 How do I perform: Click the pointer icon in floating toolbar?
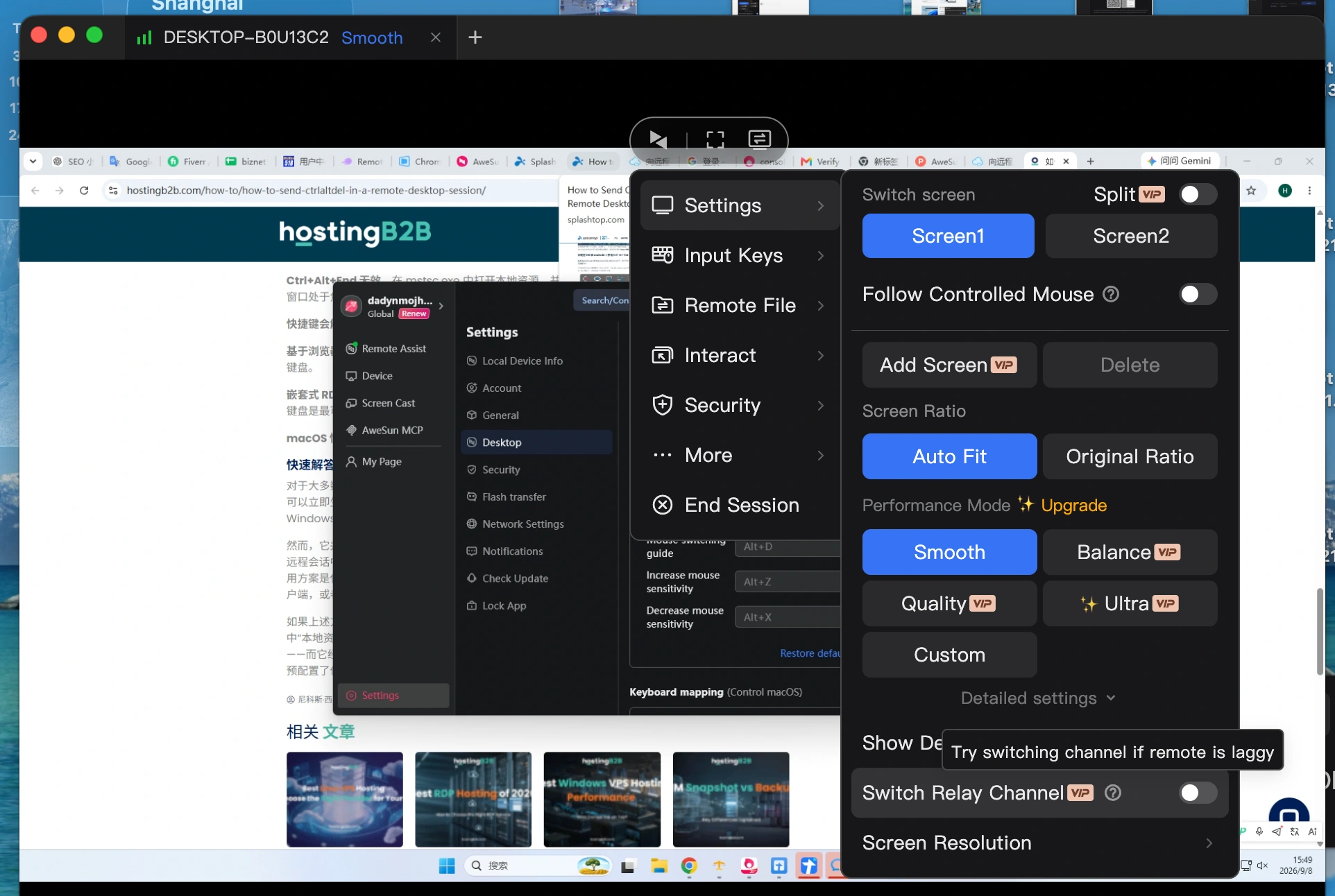tap(658, 139)
